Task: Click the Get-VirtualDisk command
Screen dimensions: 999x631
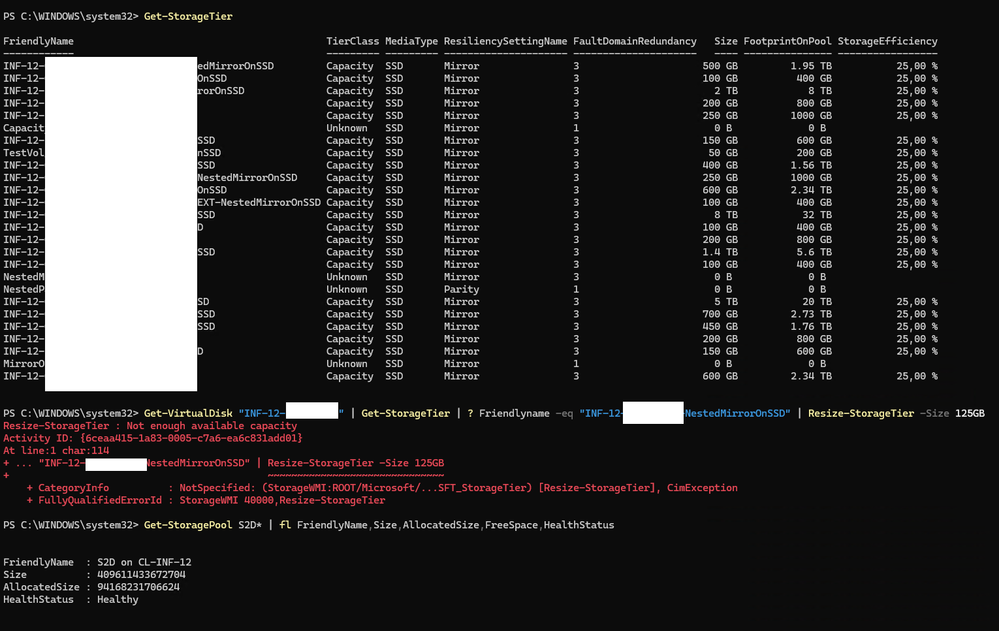Action: pyautogui.click(x=188, y=414)
